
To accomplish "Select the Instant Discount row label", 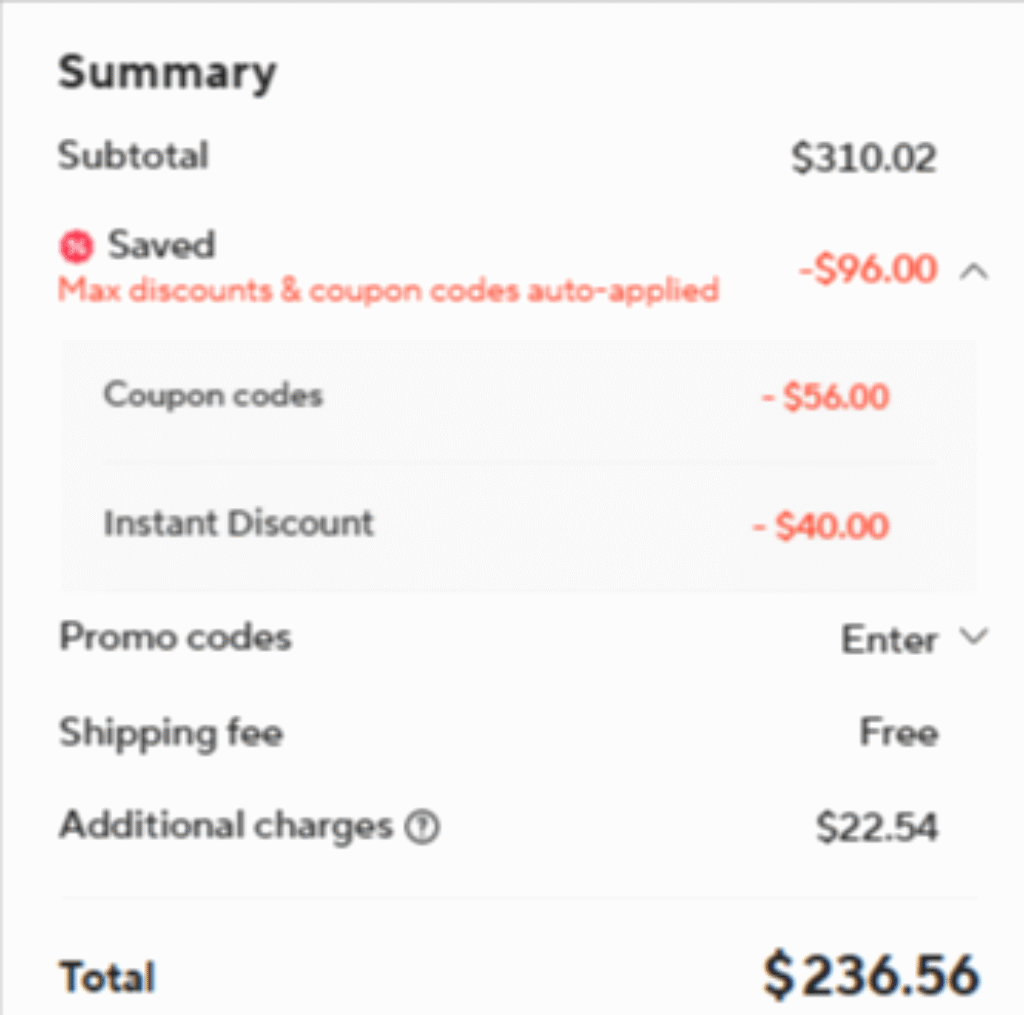I will pyautogui.click(x=238, y=523).
